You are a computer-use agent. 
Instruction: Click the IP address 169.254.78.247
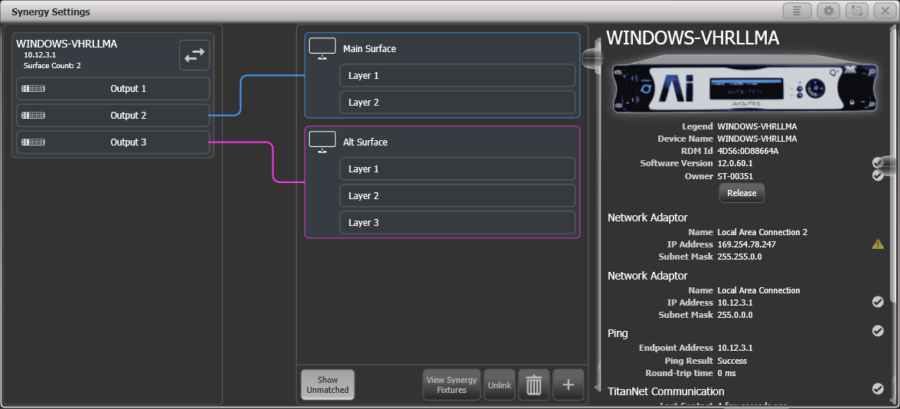pos(745,244)
